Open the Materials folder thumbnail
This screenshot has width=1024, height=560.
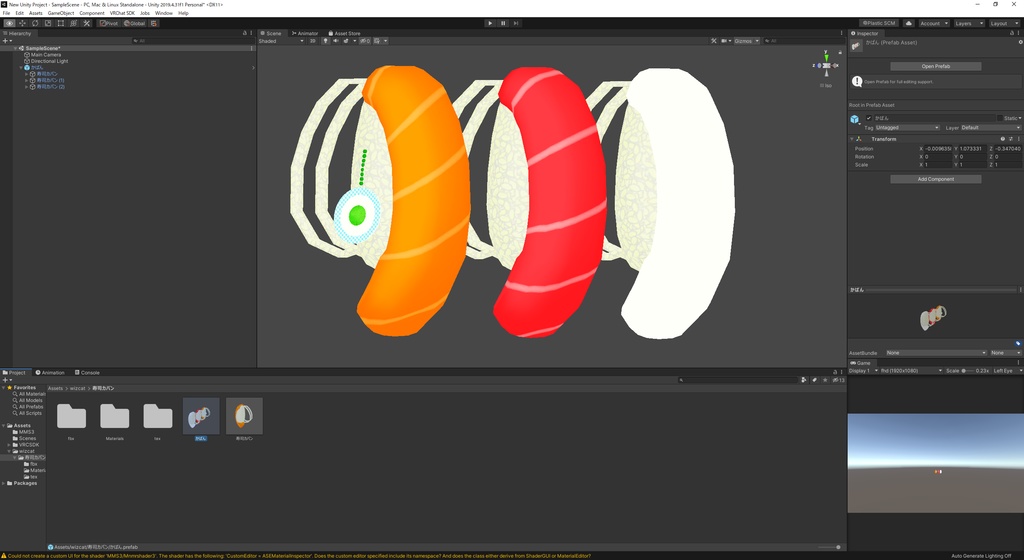[114, 416]
